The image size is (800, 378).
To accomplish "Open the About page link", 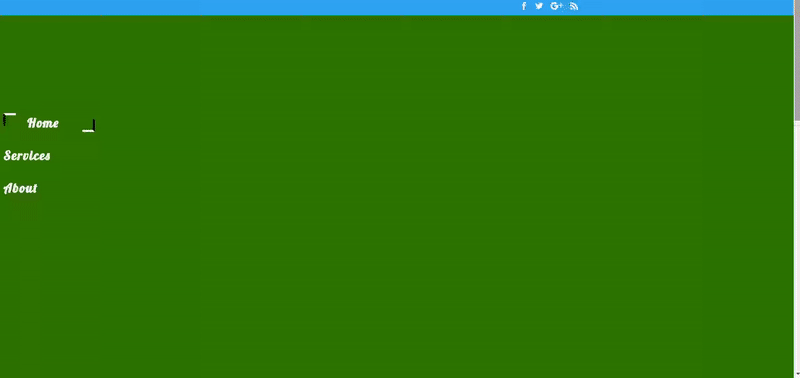I will point(20,188).
